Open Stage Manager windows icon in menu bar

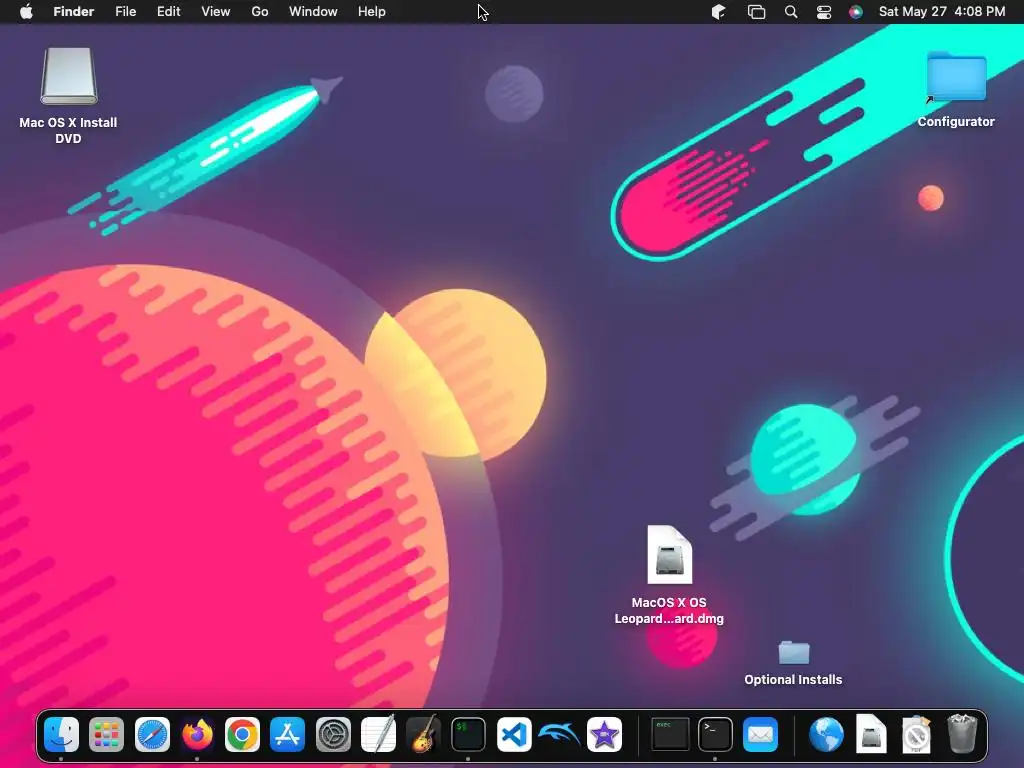pyautogui.click(x=756, y=12)
